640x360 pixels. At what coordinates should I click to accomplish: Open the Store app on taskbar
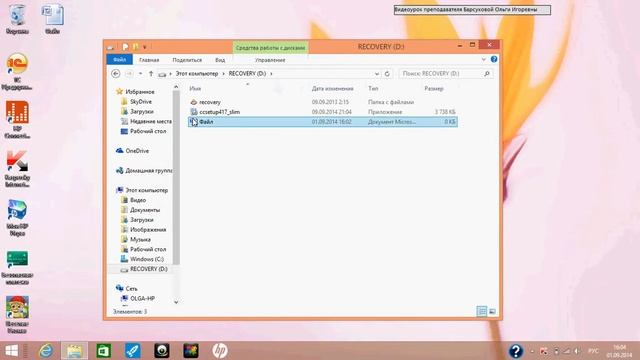[x=104, y=351]
